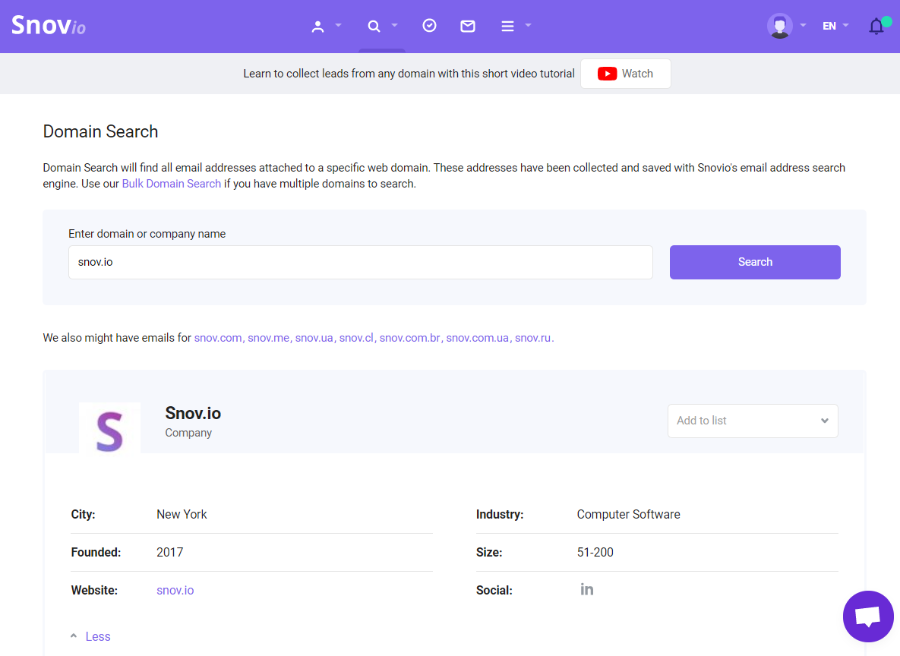900x656 pixels.
Task: Click the Search button
Action: (x=755, y=262)
